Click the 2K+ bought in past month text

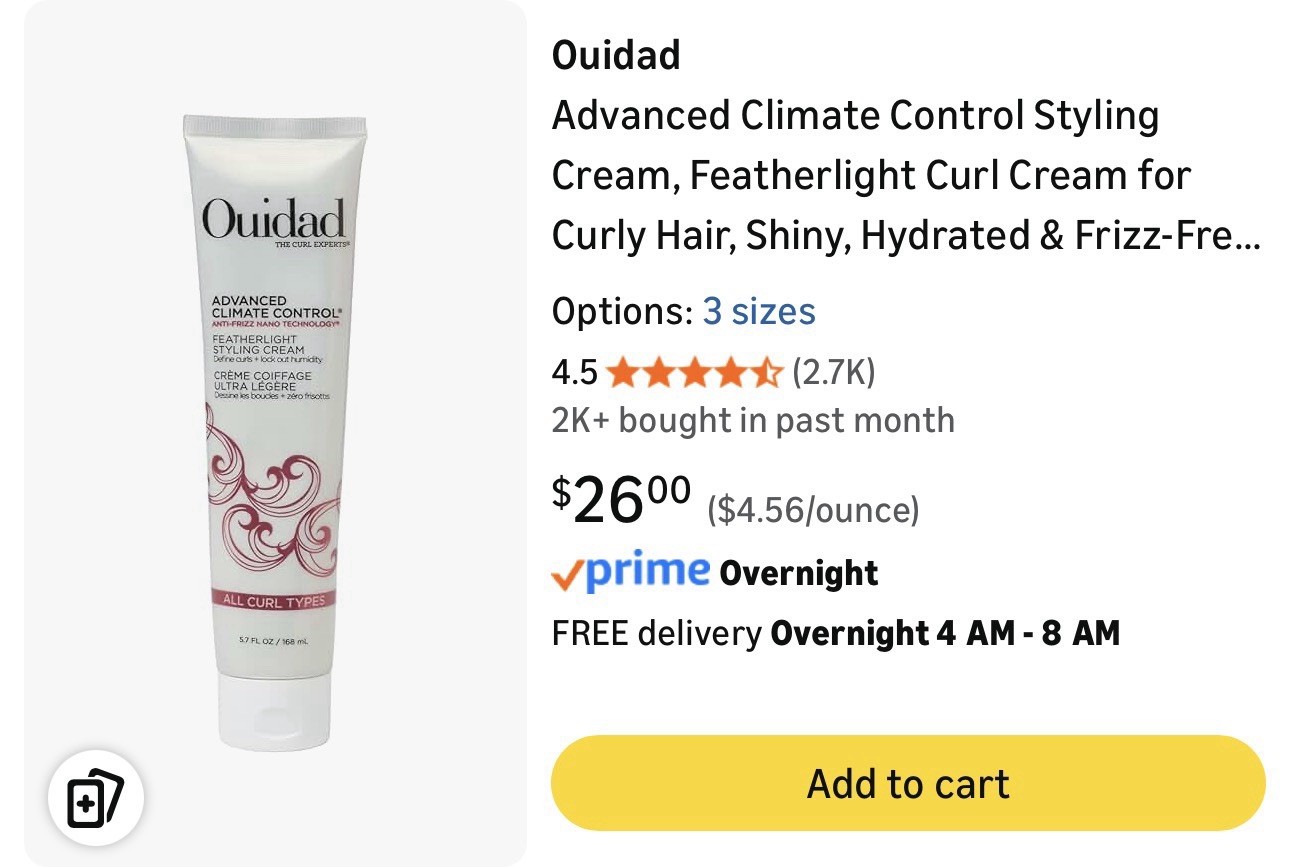point(753,420)
